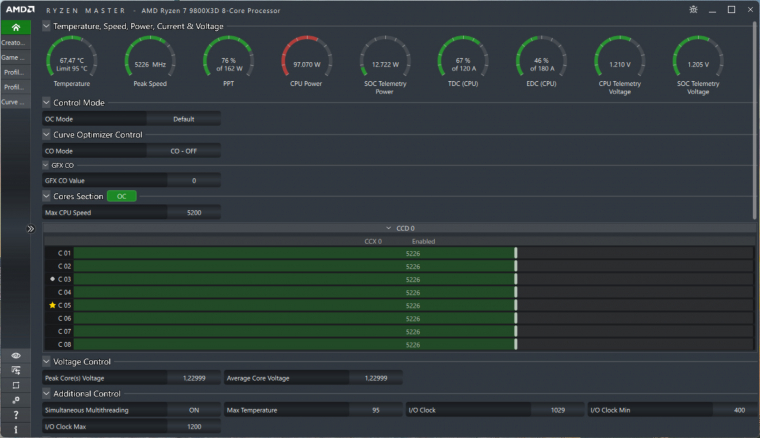Collapse the Cores Section chevron
The width and height of the screenshot is (760, 438).
coord(47,196)
